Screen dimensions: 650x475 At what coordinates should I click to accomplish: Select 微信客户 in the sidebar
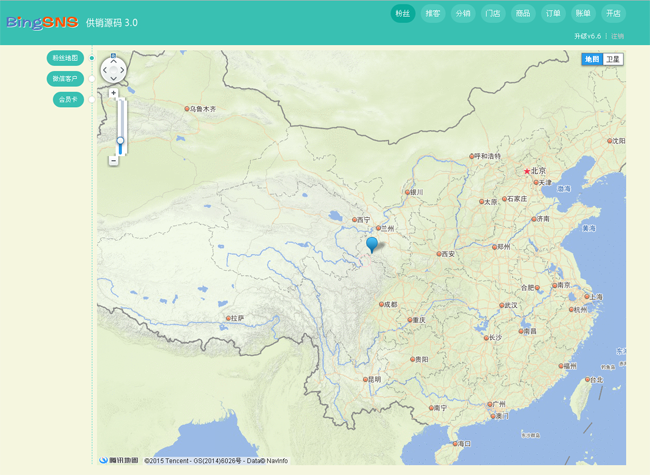[x=65, y=79]
